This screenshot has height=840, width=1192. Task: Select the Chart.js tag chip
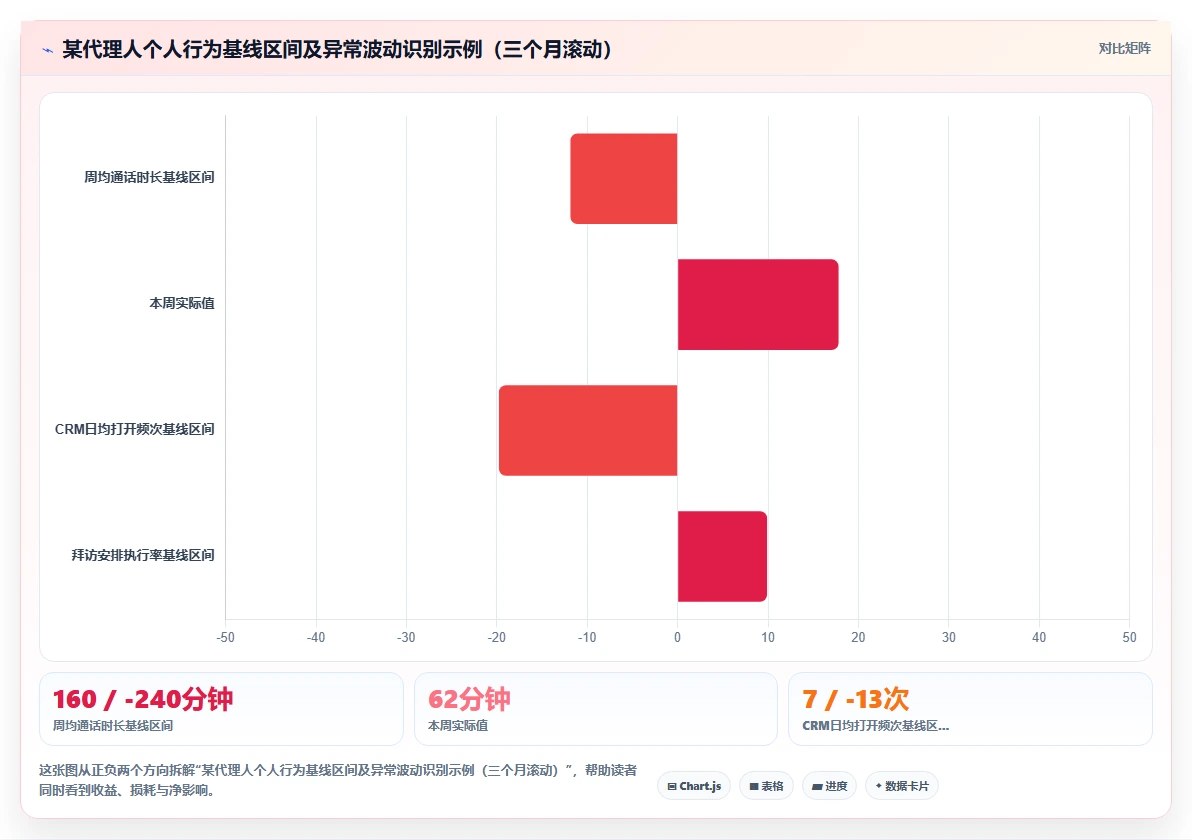(694, 786)
